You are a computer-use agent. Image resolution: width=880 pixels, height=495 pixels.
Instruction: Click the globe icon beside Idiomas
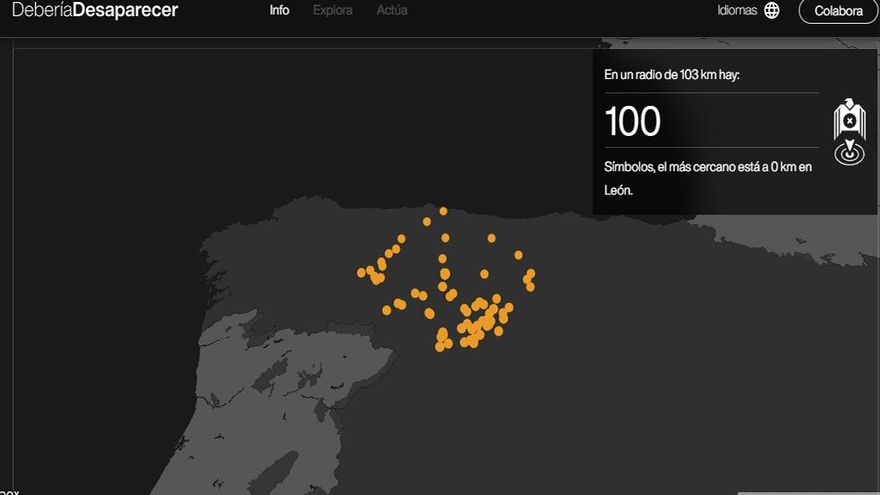[x=771, y=11]
